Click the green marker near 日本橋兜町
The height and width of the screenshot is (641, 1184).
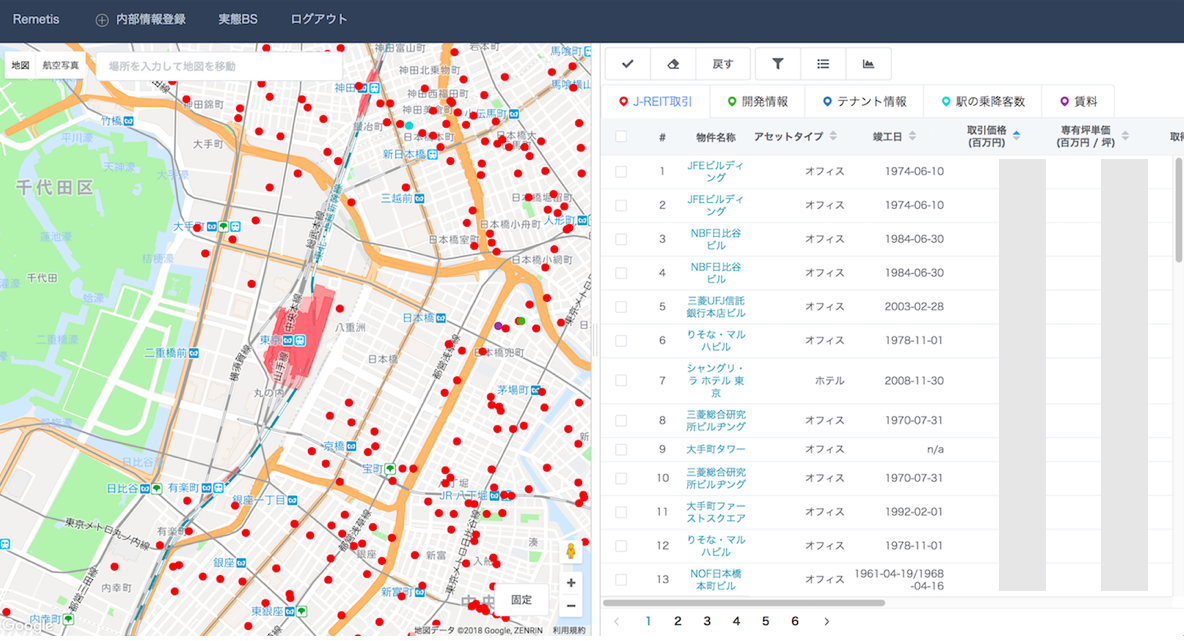point(520,321)
